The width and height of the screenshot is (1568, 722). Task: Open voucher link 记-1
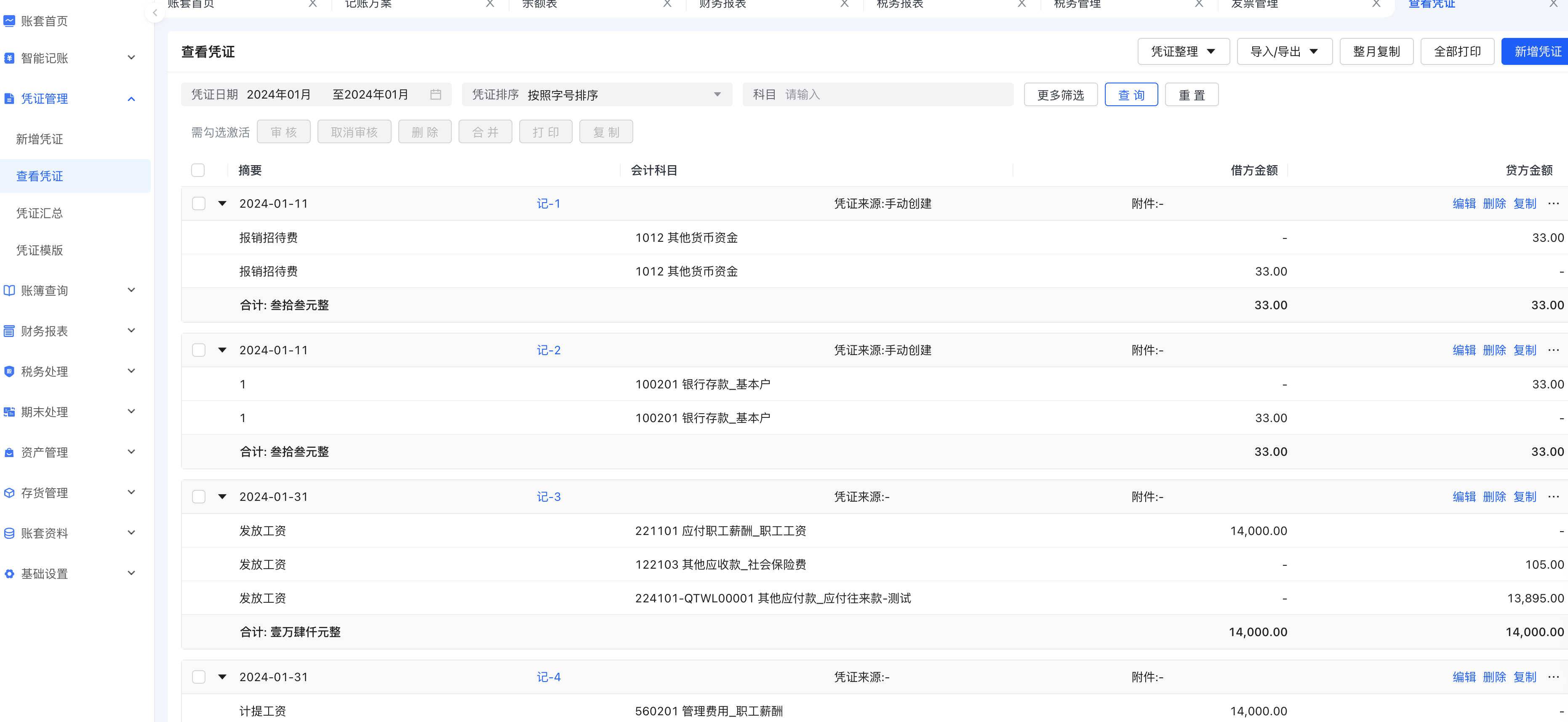pyautogui.click(x=549, y=203)
